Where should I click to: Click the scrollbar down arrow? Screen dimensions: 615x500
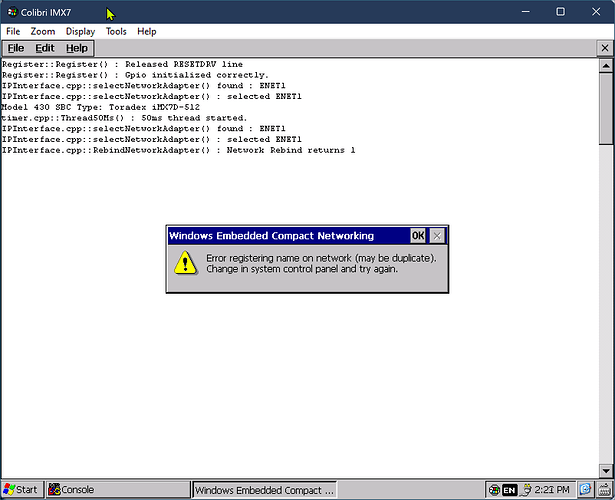click(606, 471)
